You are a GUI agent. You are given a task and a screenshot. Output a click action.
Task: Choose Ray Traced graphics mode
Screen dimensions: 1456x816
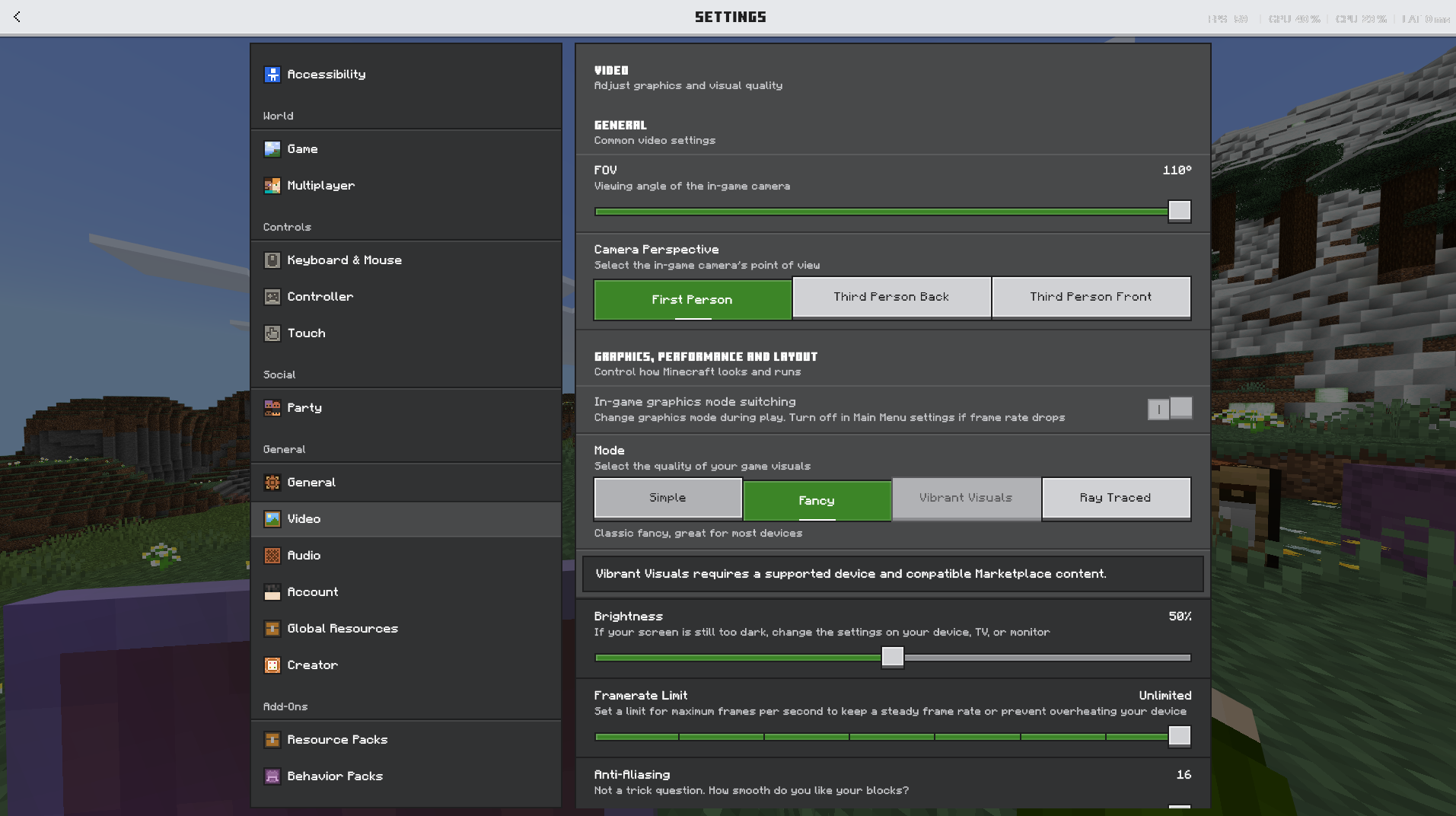[1116, 498]
